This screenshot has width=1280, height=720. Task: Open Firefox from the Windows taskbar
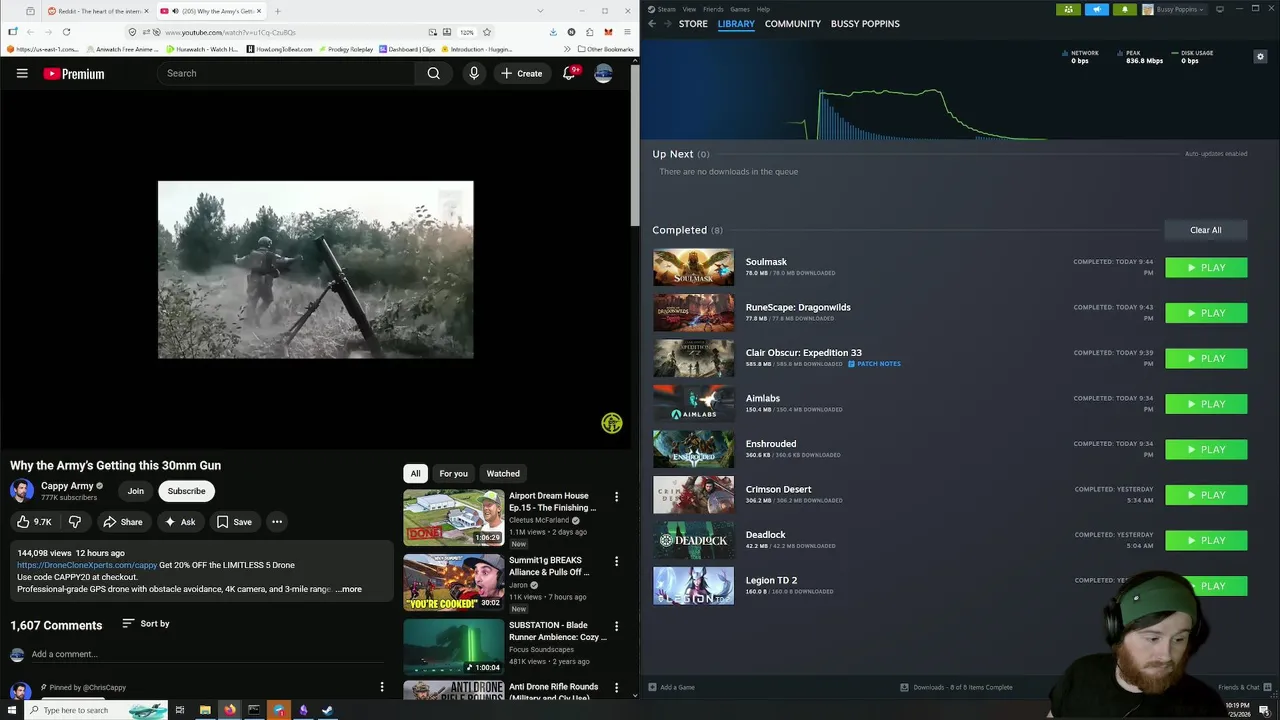[x=229, y=710]
